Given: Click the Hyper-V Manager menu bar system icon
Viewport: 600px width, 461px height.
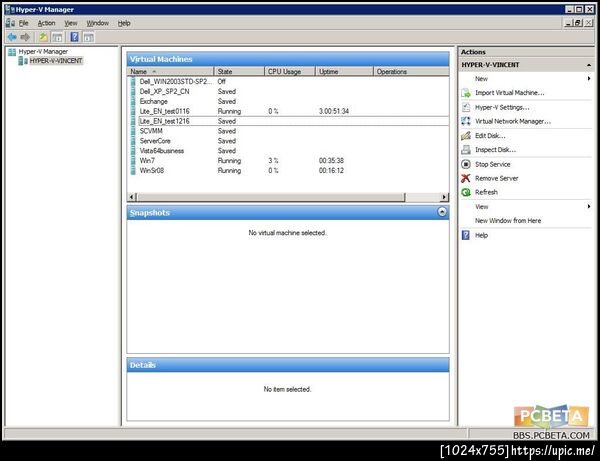Looking at the screenshot, I should click(x=10, y=23).
